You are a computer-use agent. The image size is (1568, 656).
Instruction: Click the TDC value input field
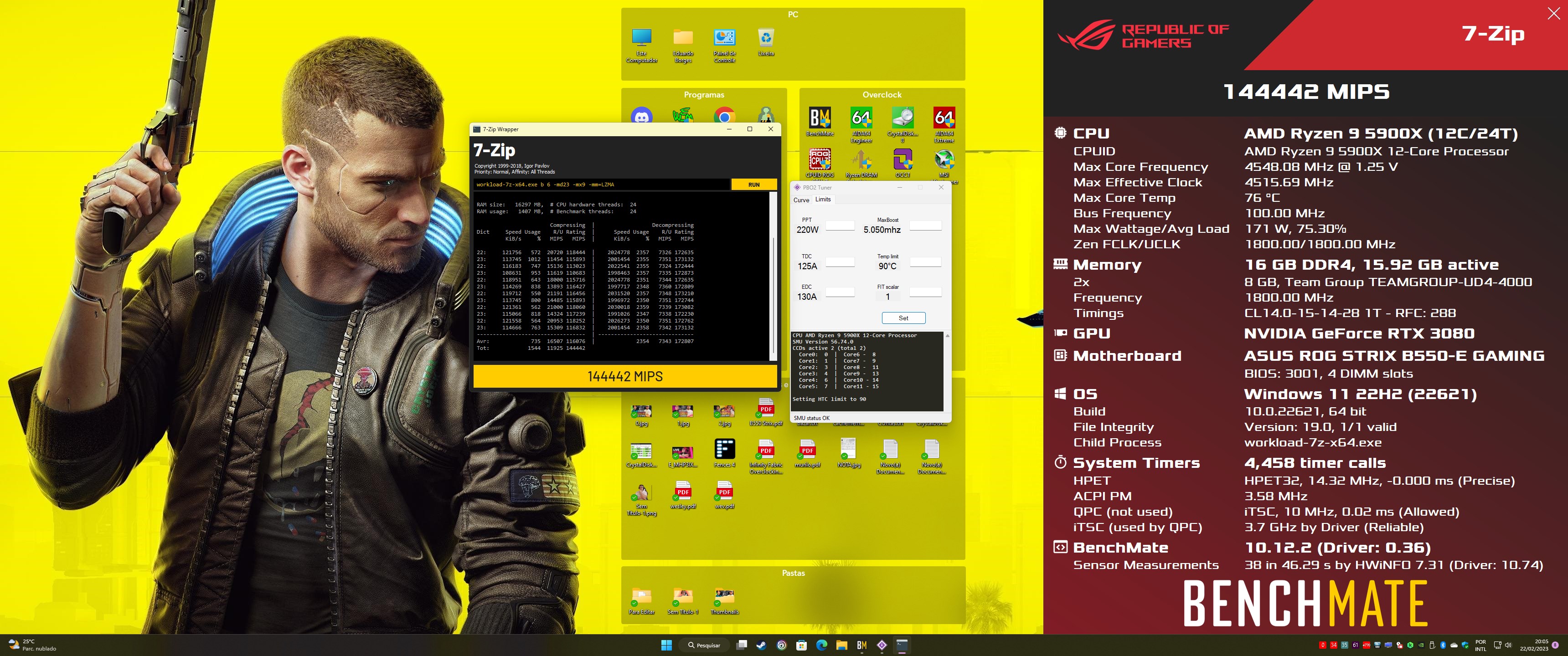click(x=840, y=262)
